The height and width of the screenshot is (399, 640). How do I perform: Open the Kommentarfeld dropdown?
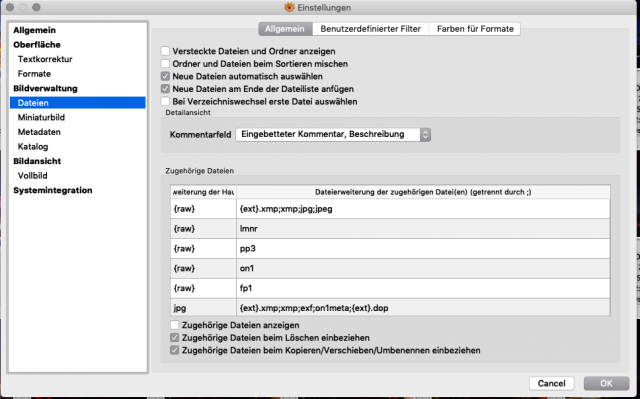pos(333,134)
